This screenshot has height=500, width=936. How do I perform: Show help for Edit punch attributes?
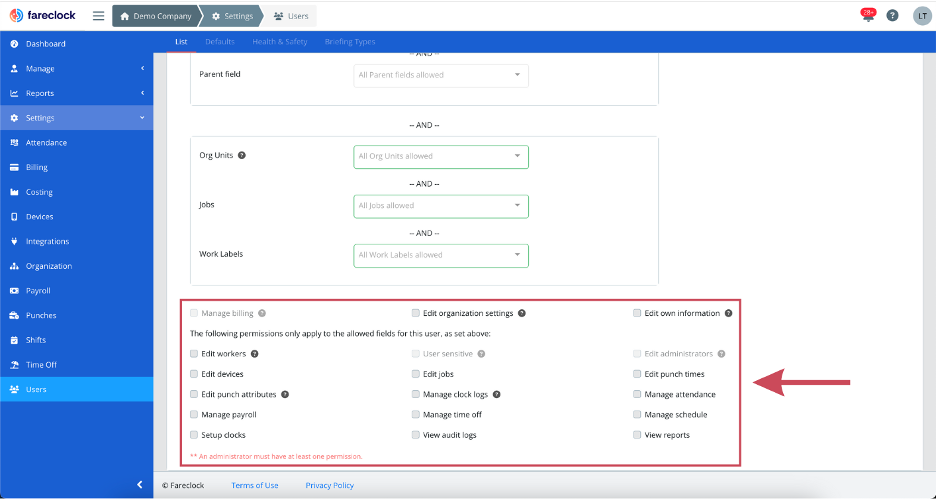pos(285,394)
